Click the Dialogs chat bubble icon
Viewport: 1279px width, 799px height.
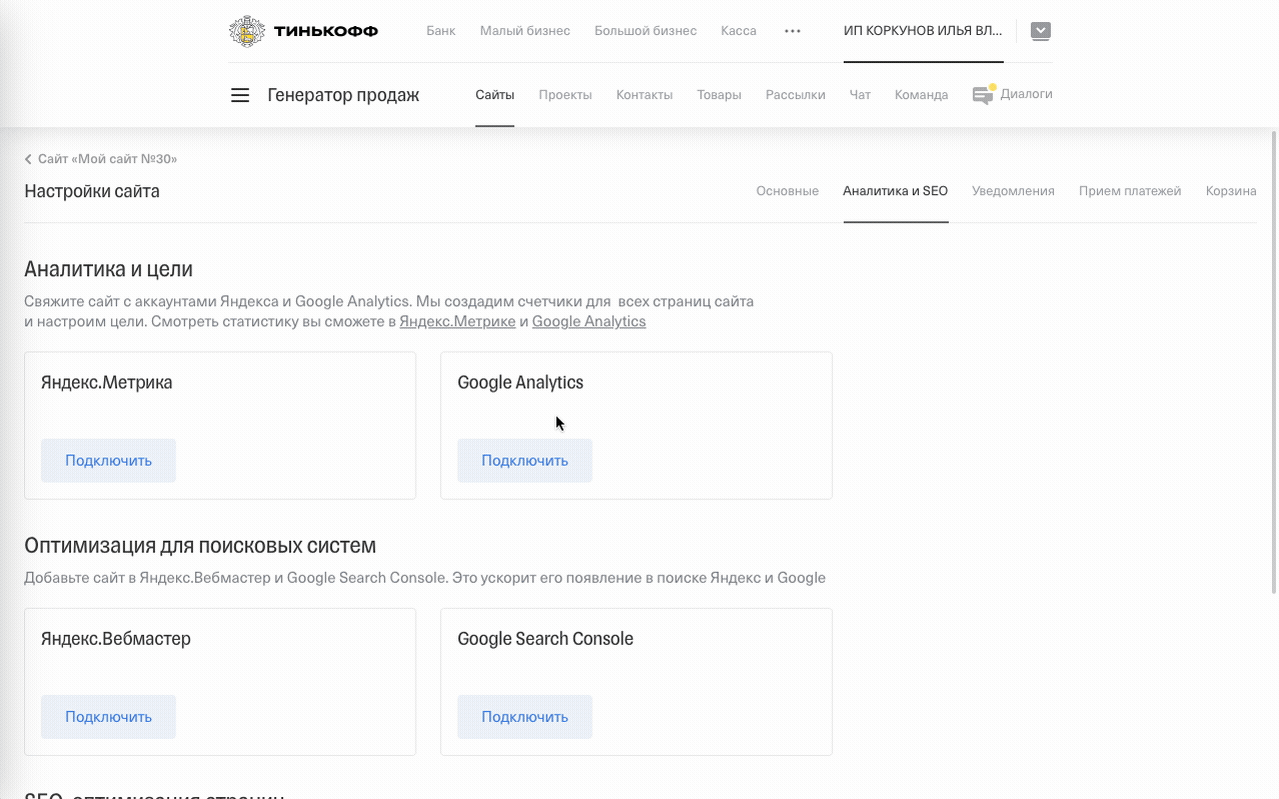[983, 95]
